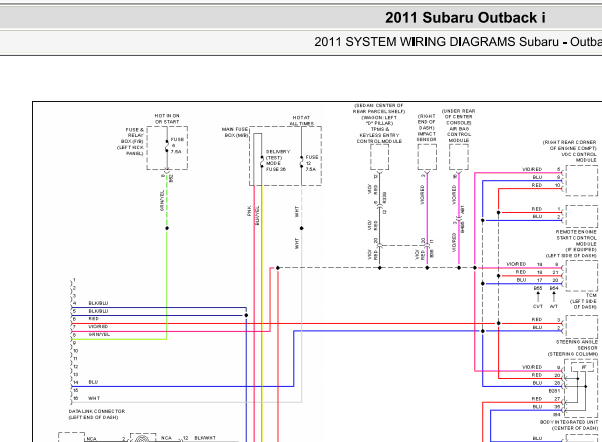Click the dashed air bag control module box
This screenshot has height=442, width=602.
click(x=459, y=157)
